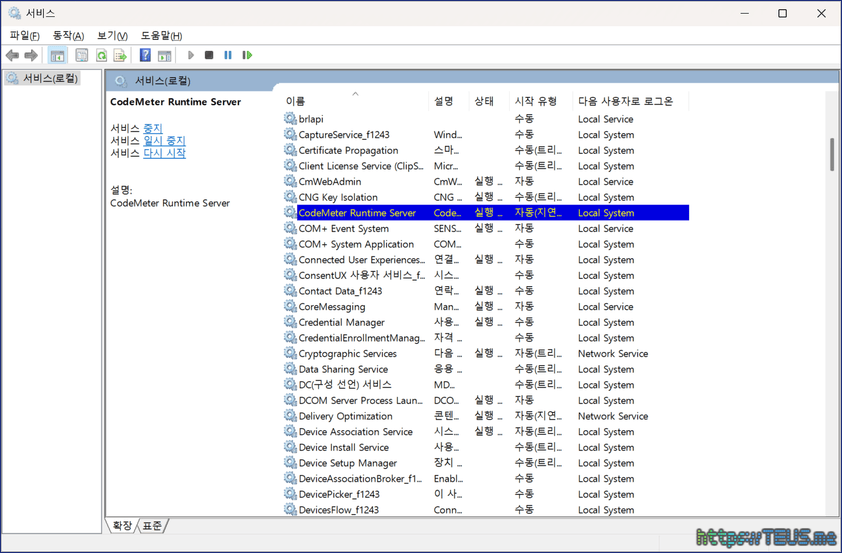The width and height of the screenshot is (842, 553).
Task: Click the 중지 link to stop the service
Action: pyautogui.click(x=152, y=128)
